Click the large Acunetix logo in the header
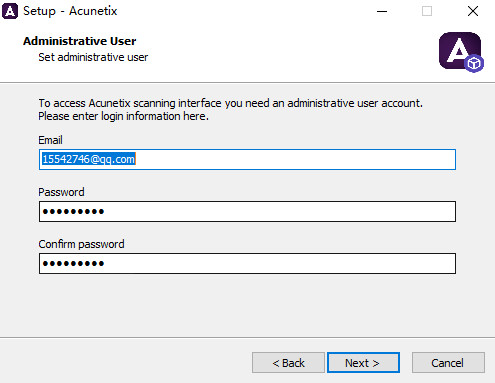Image resolution: width=495 pixels, height=383 pixels. [x=460, y=51]
